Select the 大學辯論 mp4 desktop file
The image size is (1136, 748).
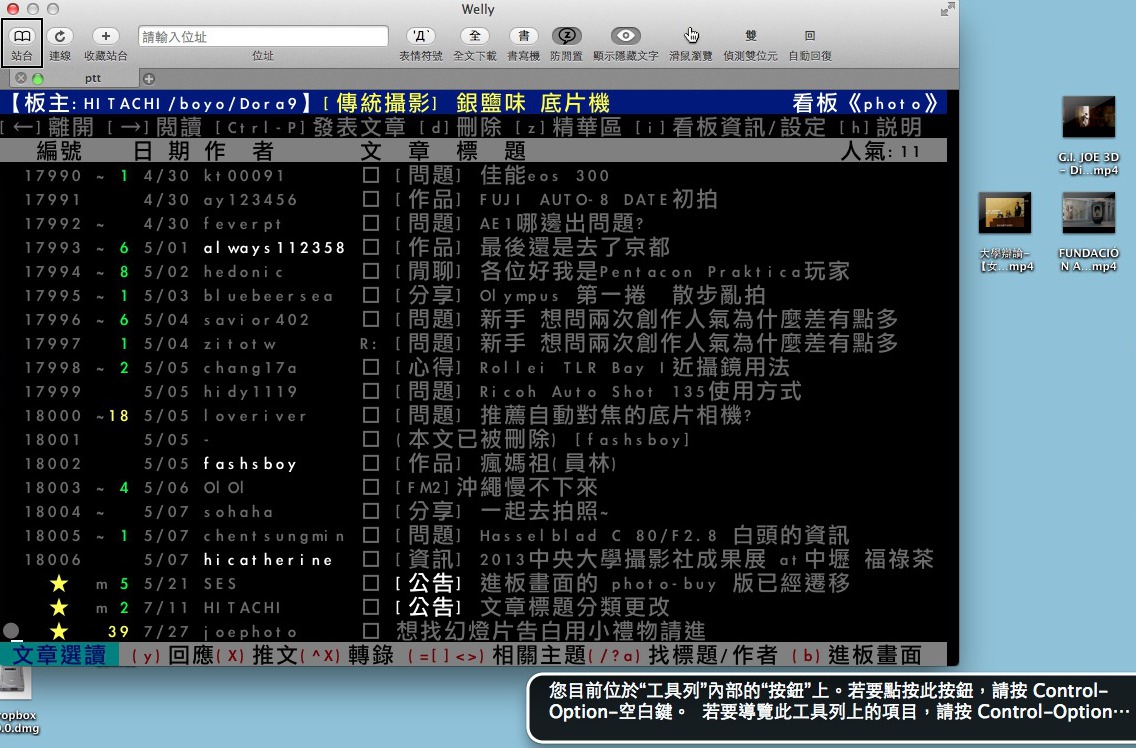pos(1005,232)
